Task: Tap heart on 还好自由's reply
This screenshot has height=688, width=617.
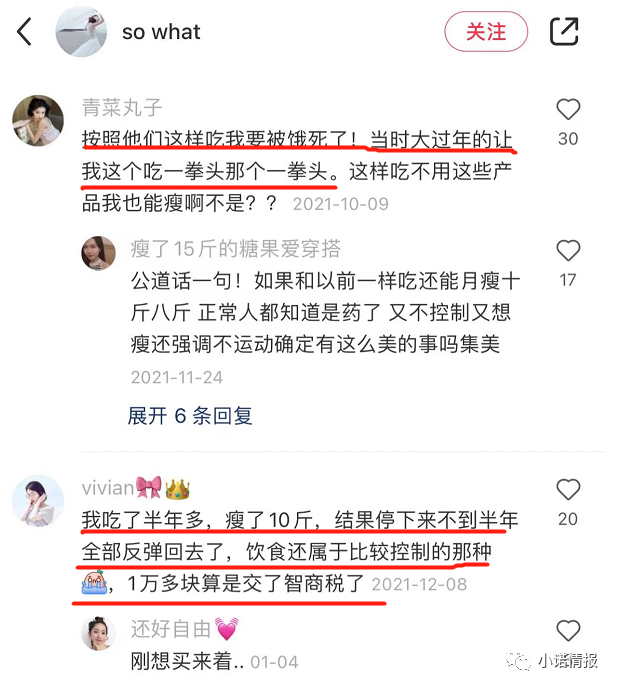Action: pyautogui.click(x=568, y=631)
